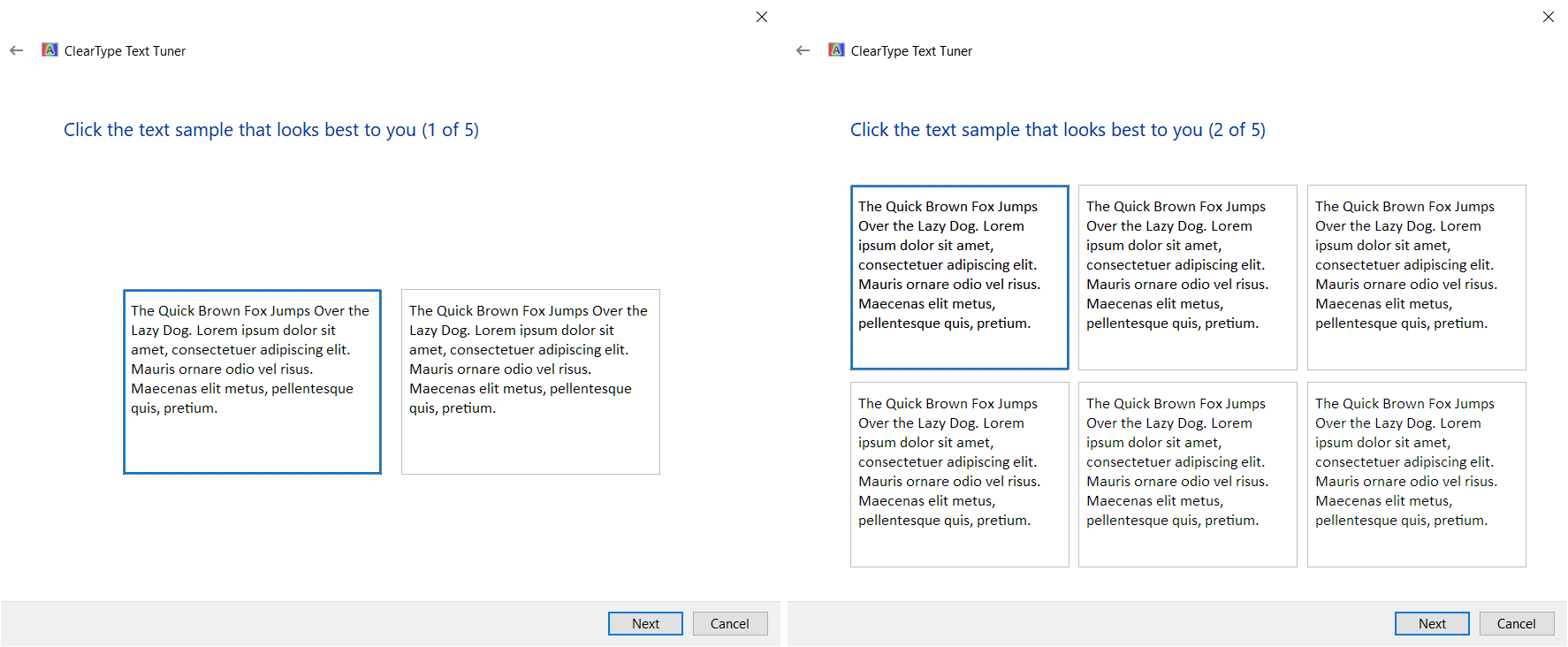
Task: Click Next in the step 1 of 5 window
Action: (x=645, y=623)
